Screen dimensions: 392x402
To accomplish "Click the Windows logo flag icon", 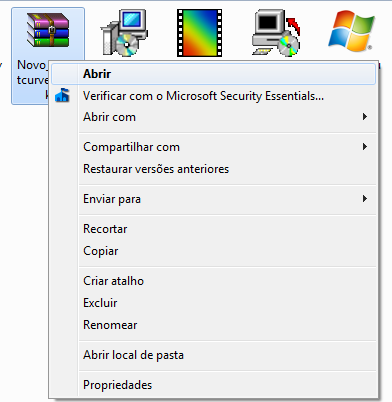I will point(352,31).
